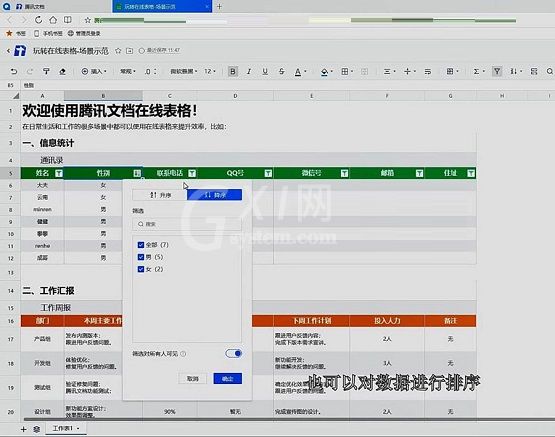The width and height of the screenshot is (555, 437).
Task: Click the merge cells icon
Action: tap(364, 71)
